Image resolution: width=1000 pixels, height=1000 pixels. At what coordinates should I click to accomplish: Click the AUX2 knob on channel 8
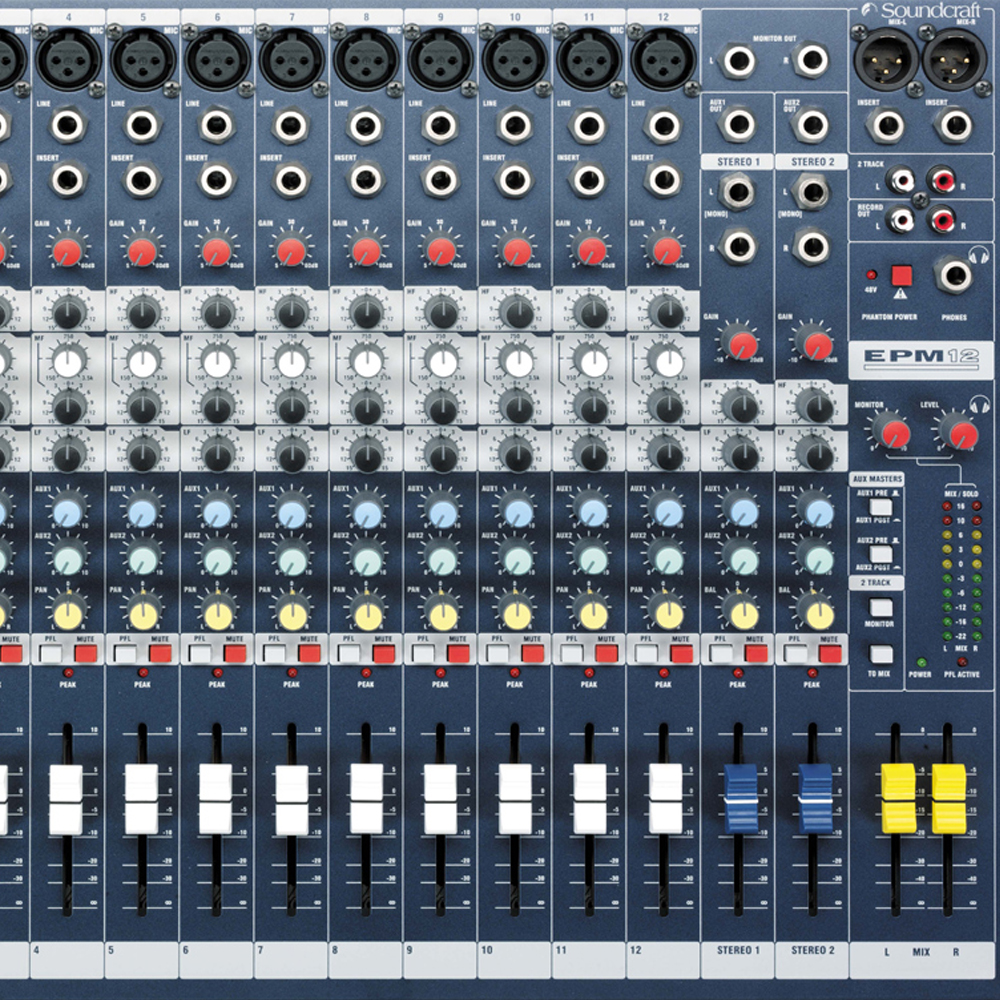click(367, 559)
